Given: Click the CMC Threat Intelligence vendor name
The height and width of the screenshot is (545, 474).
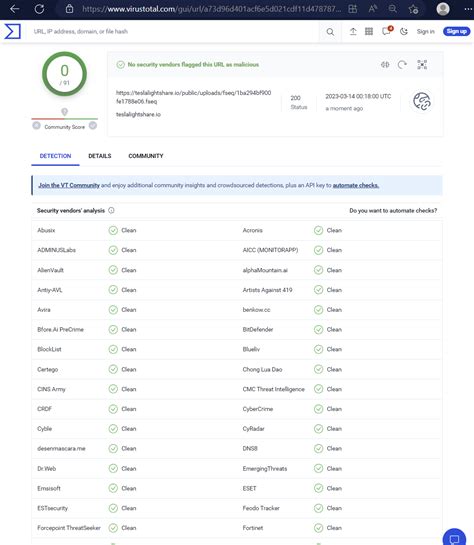Looking at the screenshot, I should pyautogui.click(x=273, y=389).
